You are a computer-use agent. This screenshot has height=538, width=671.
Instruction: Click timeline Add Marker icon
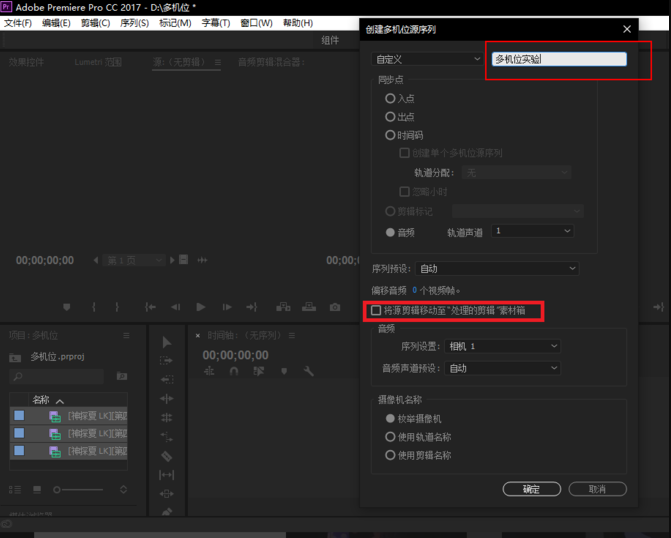tap(284, 371)
